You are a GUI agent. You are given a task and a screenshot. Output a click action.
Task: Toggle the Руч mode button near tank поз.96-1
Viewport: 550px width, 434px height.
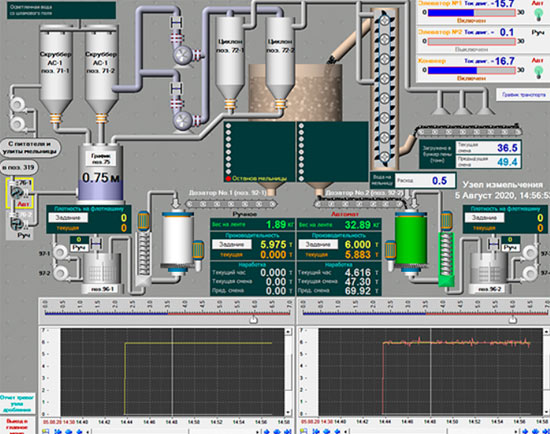point(79,248)
